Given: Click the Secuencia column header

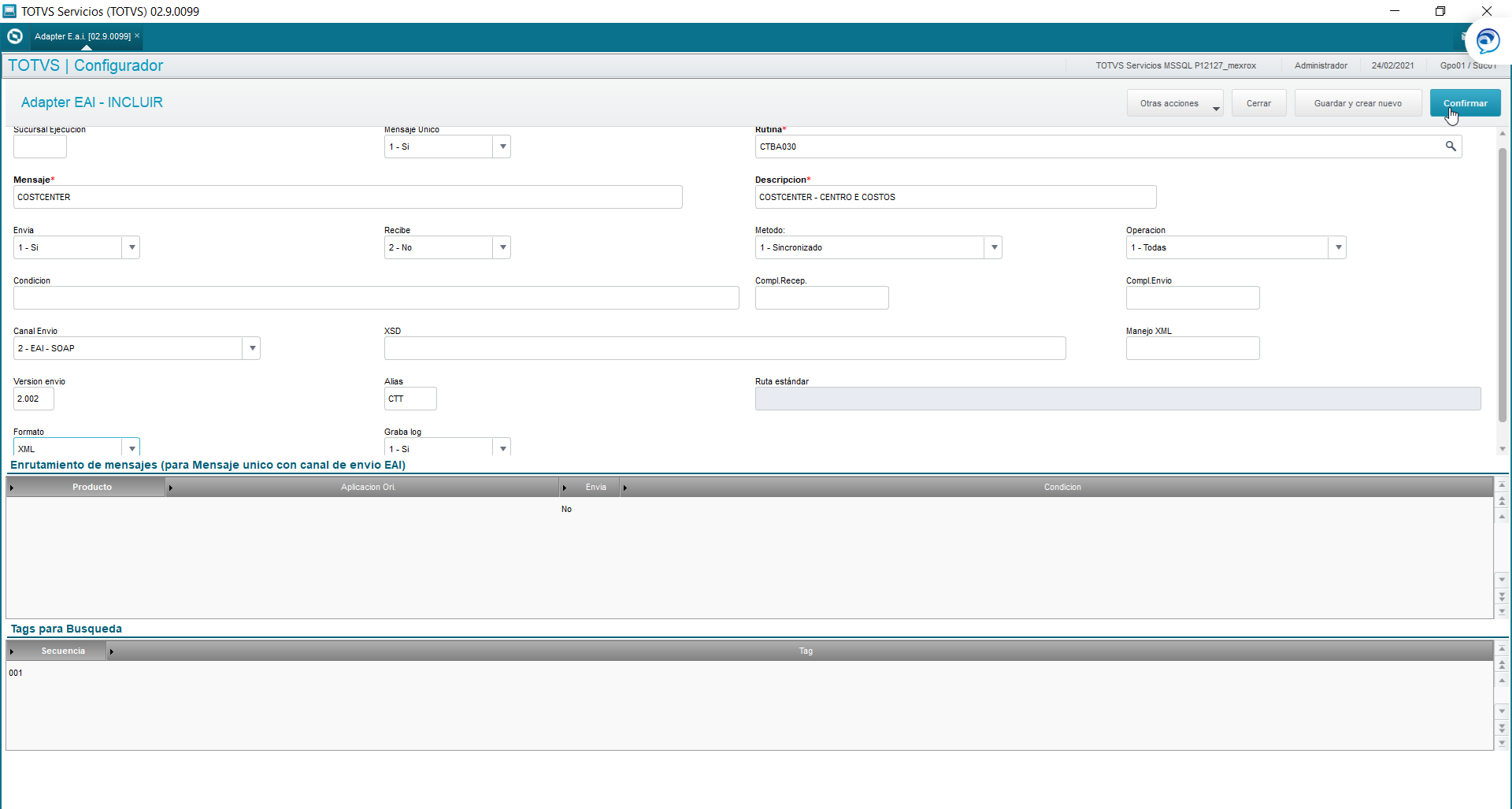Looking at the screenshot, I should [x=57, y=651].
